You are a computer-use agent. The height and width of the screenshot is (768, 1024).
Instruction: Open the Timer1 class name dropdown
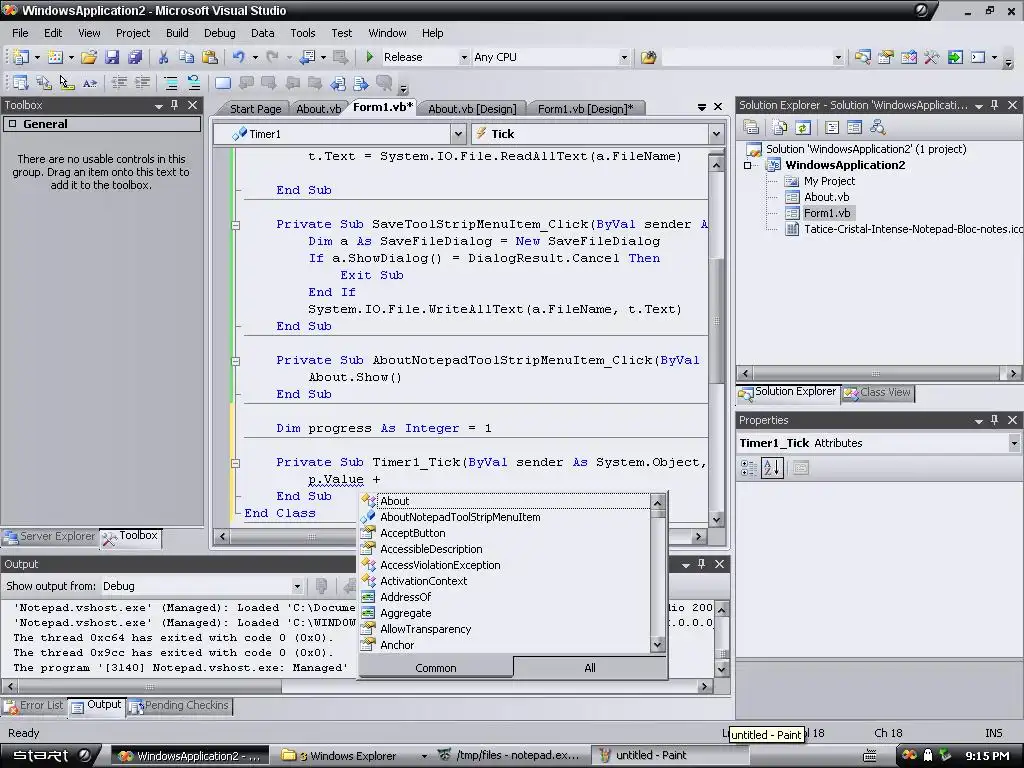pos(458,134)
